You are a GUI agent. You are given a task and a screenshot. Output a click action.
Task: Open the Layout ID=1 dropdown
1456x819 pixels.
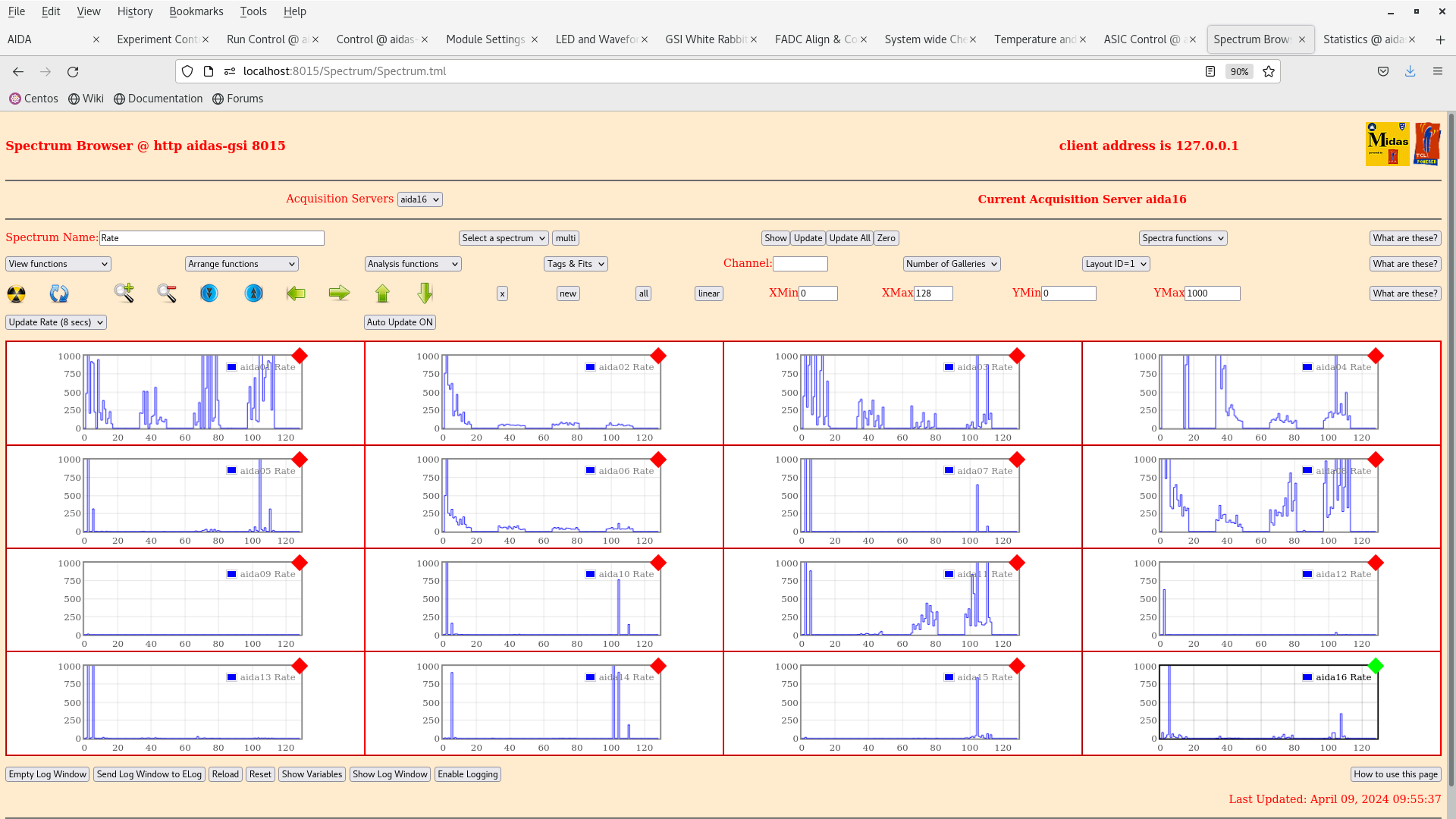1116,264
